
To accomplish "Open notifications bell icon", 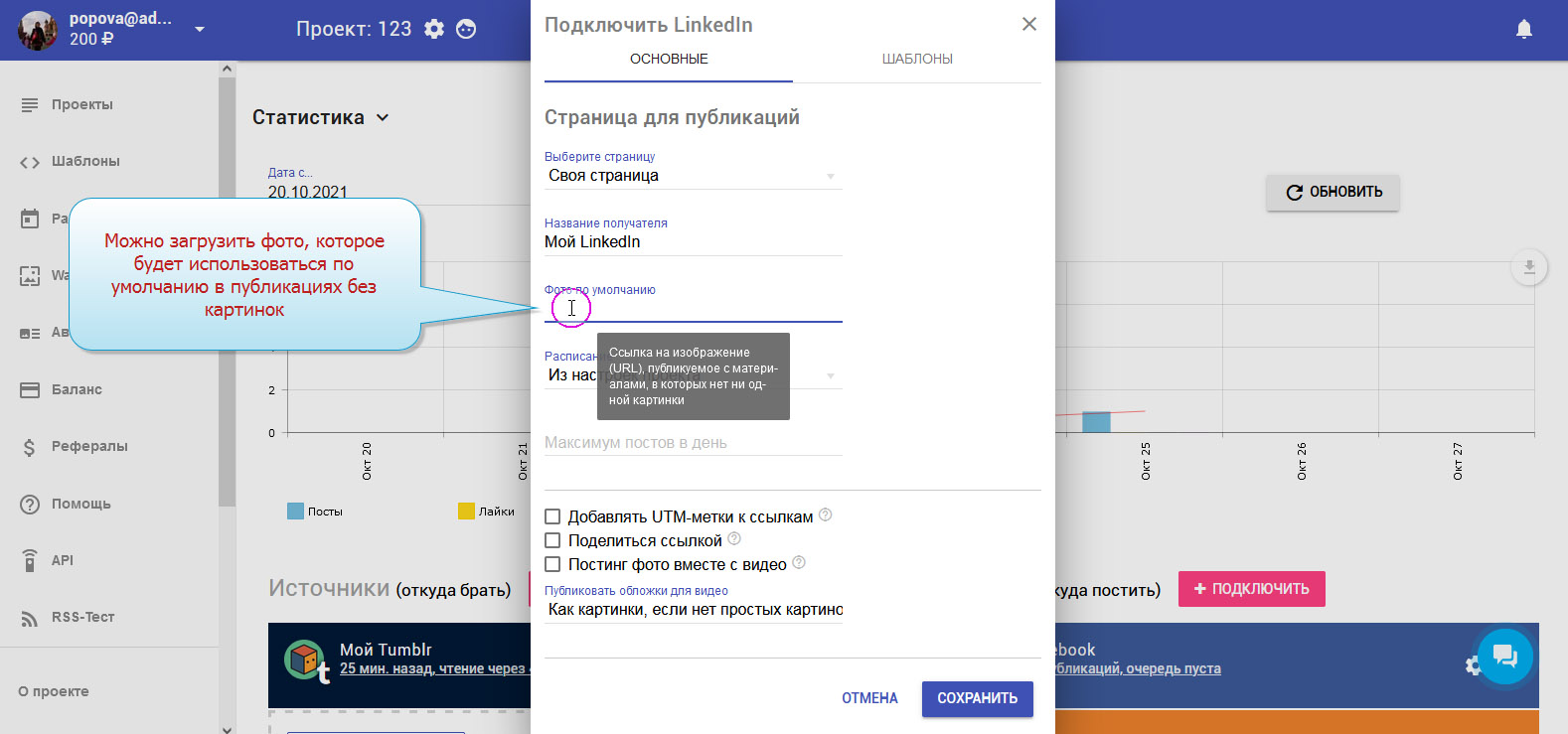I will pyautogui.click(x=1523, y=30).
